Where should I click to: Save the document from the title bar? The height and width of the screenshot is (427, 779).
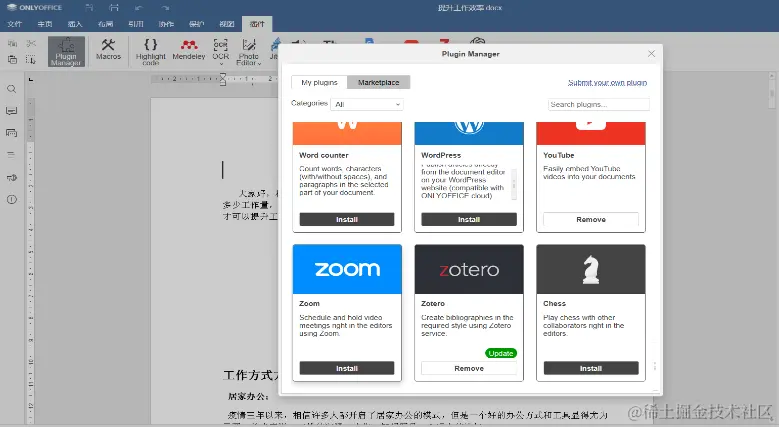pyautogui.click(x=89, y=8)
